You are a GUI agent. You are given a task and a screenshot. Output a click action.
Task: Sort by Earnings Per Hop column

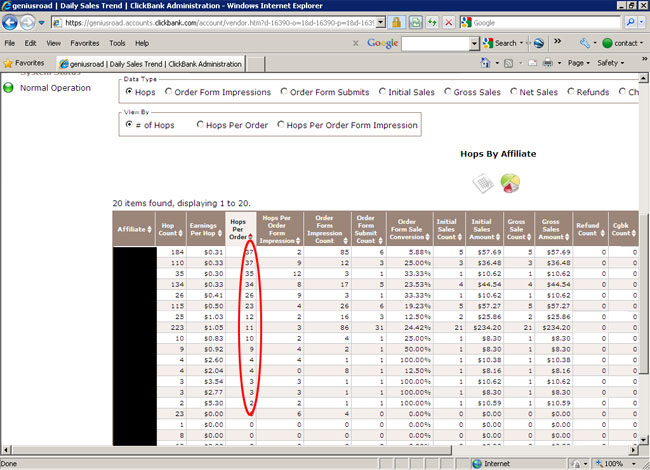[x=206, y=229]
